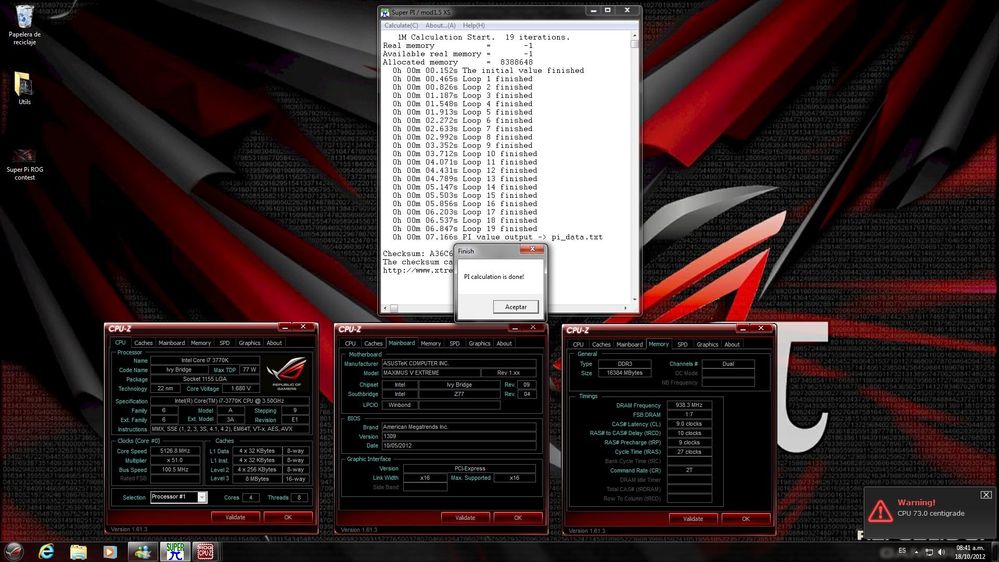Click Validate in left CPU-Z window
This screenshot has width=999, height=562.
point(235,517)
